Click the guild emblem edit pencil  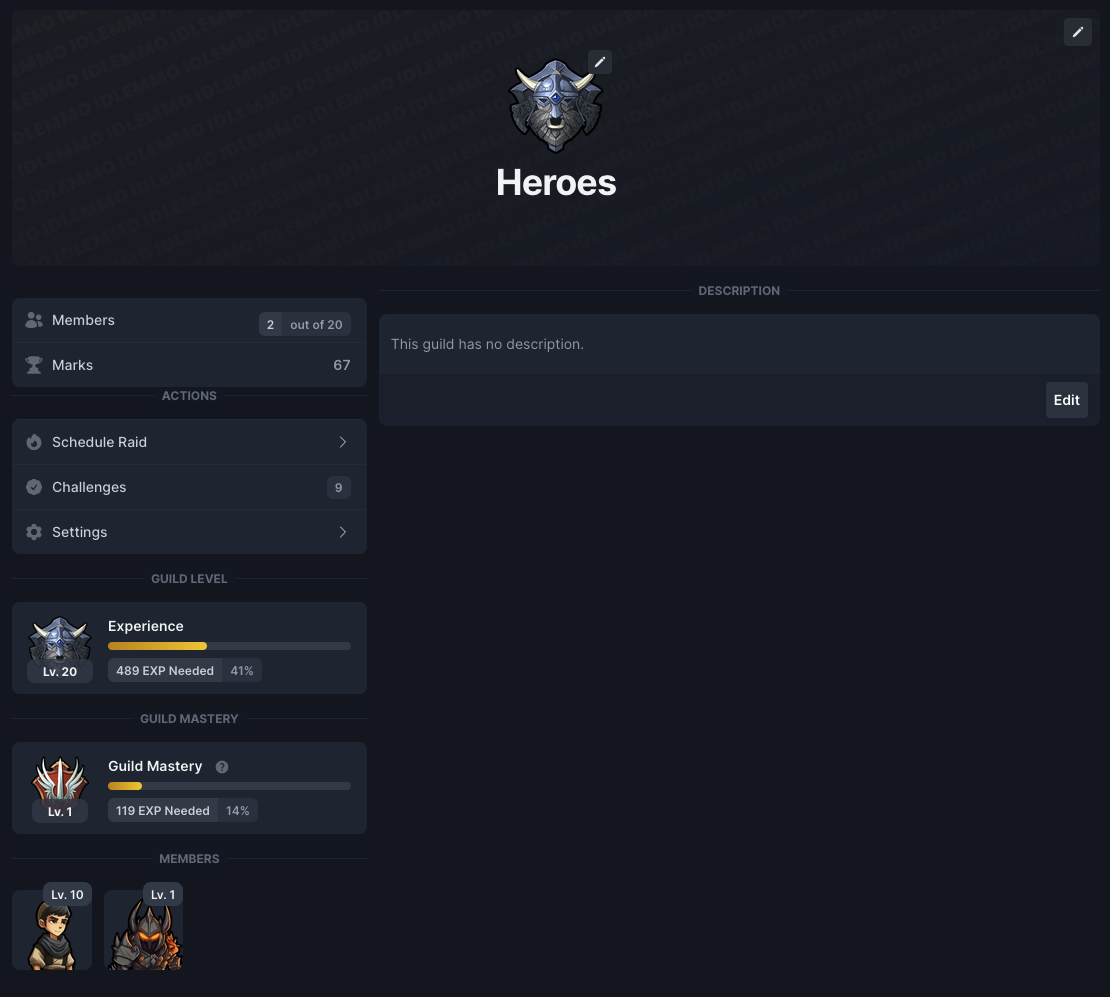tap(600, 62)
